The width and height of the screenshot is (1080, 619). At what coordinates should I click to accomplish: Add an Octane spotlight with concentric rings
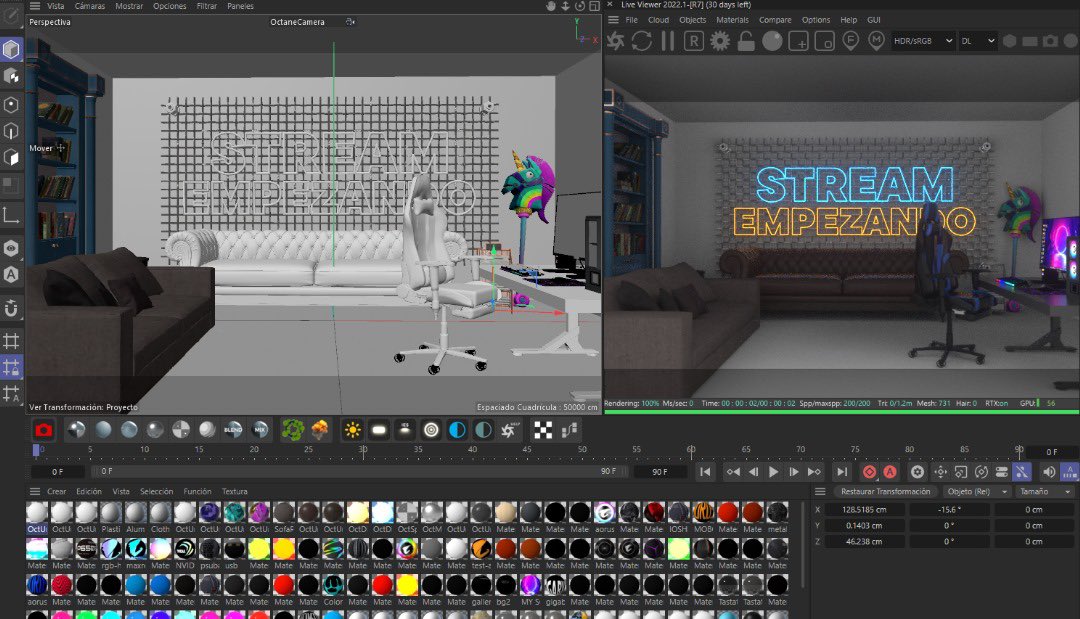click(431, 430)
